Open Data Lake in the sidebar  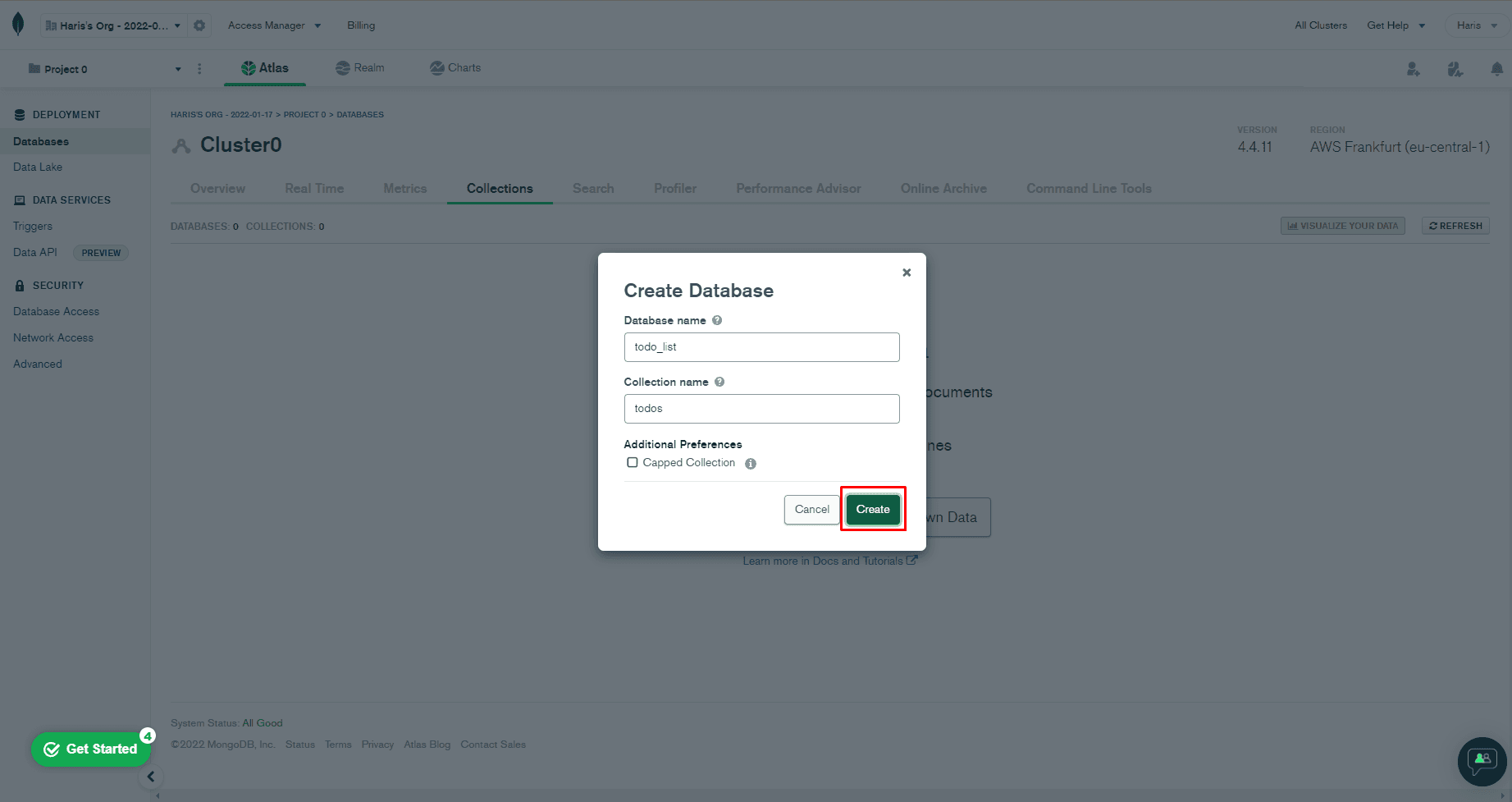pos(38,167)
